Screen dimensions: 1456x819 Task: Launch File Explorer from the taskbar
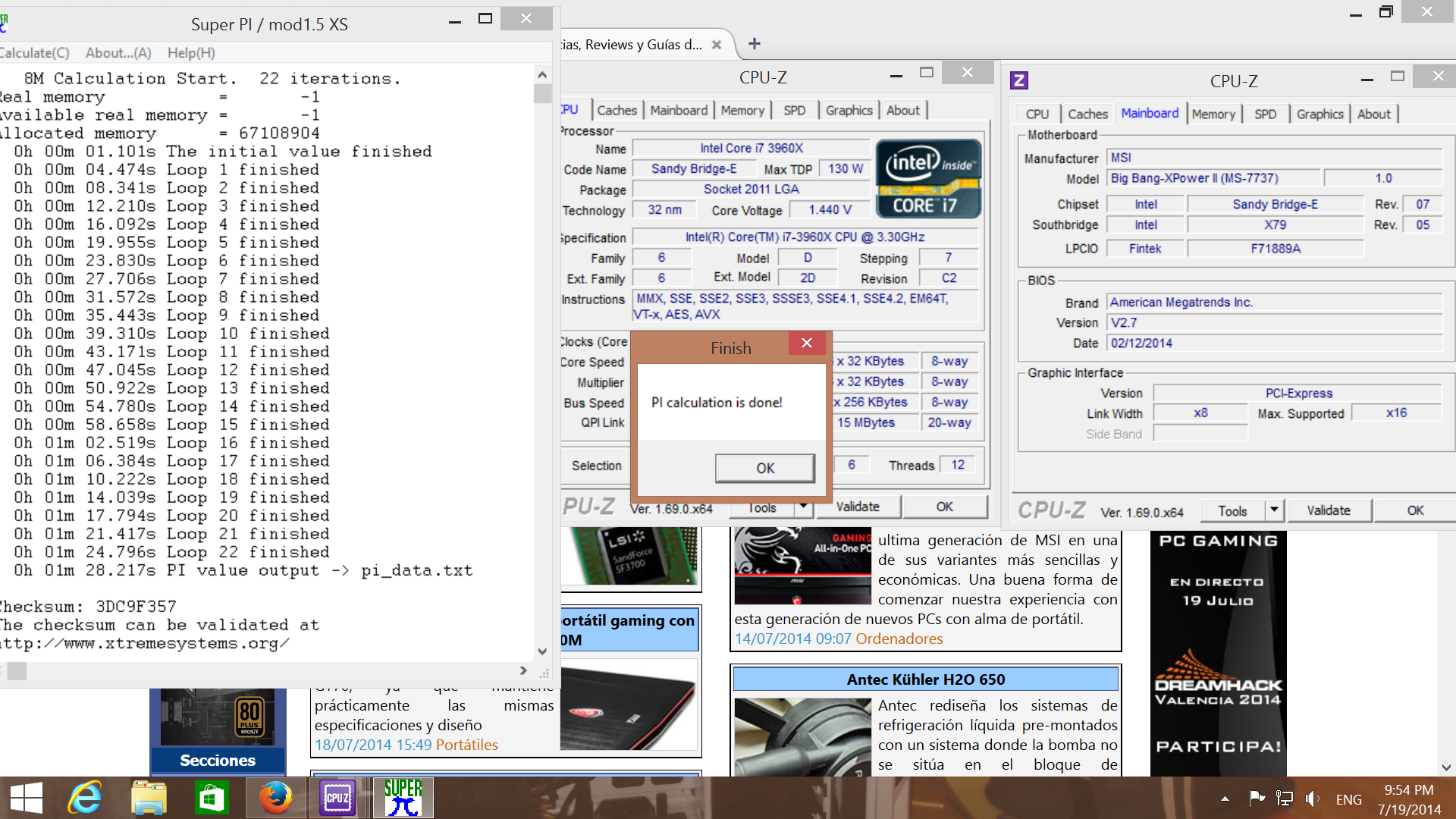click(148, 799)
